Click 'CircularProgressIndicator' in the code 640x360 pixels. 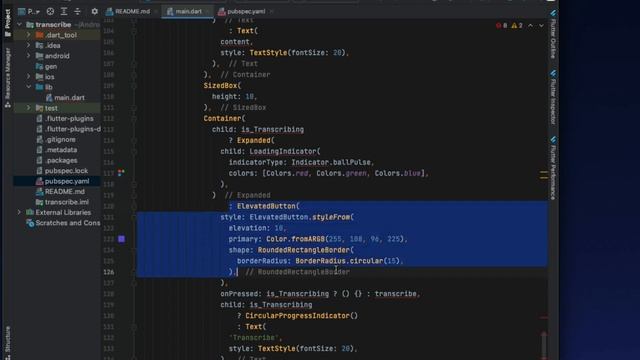[297, 316]
